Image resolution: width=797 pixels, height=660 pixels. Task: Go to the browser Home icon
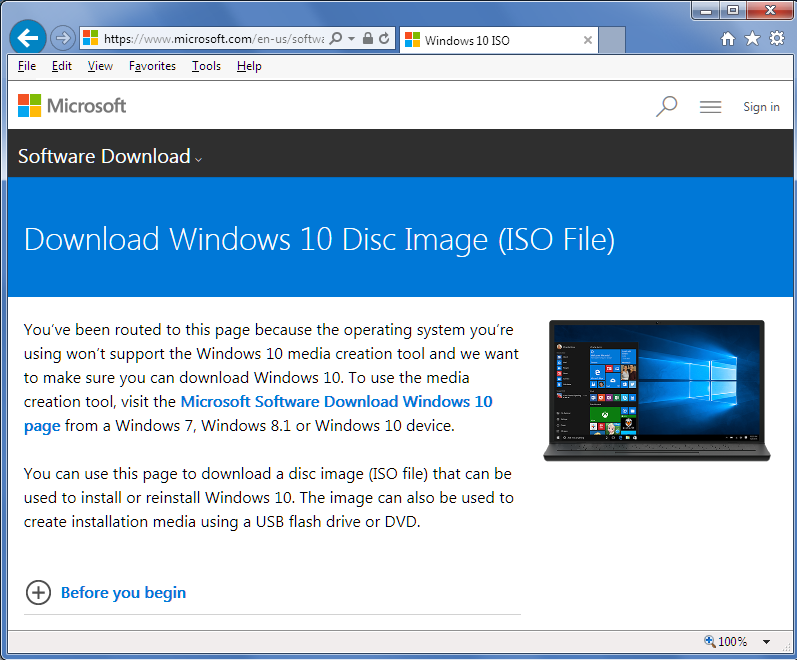point(728,39)
